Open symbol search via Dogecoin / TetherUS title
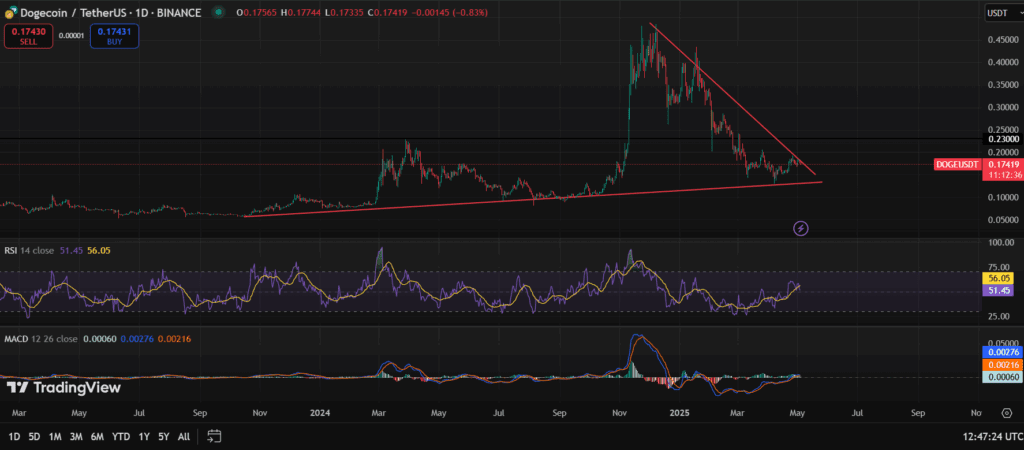Image resolution: width=1024 pixels, height=450 pixels. click(x=110, y=12)
